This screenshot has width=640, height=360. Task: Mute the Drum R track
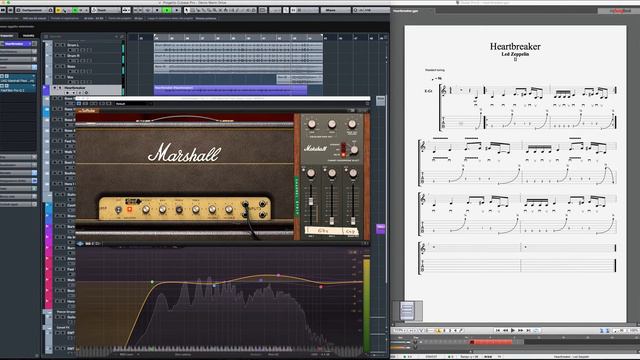[57, 56]
